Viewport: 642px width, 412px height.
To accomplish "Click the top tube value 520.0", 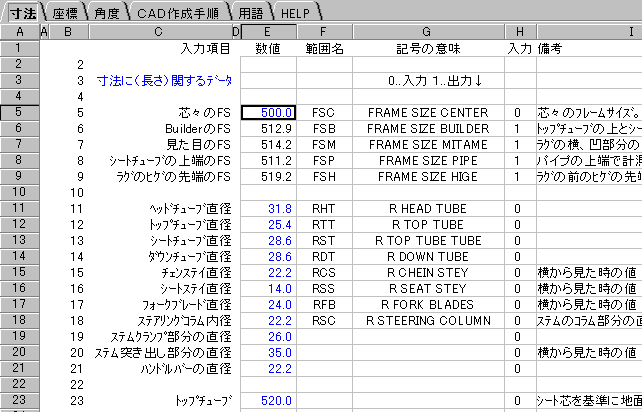I will (x=268, y=401).
